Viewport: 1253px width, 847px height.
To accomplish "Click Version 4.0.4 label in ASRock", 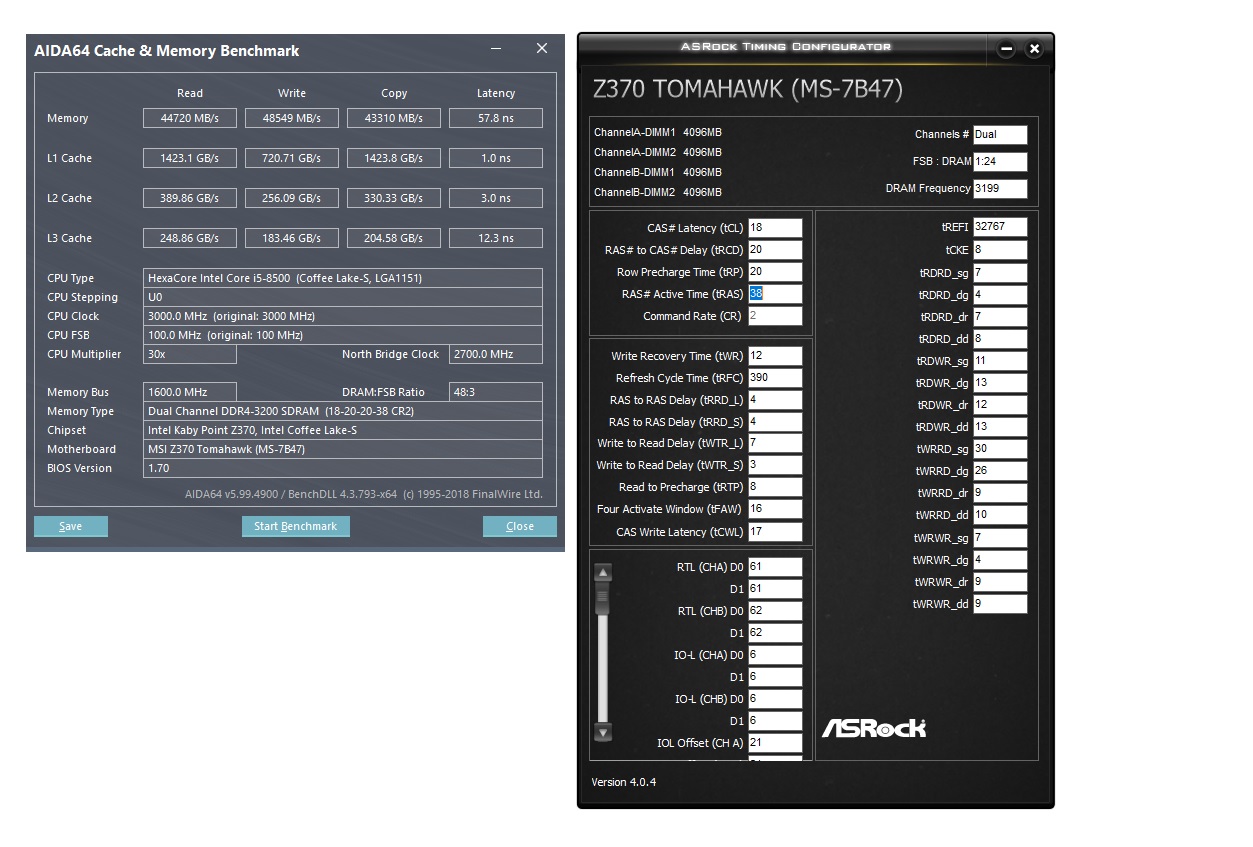I will coord(624,782).
